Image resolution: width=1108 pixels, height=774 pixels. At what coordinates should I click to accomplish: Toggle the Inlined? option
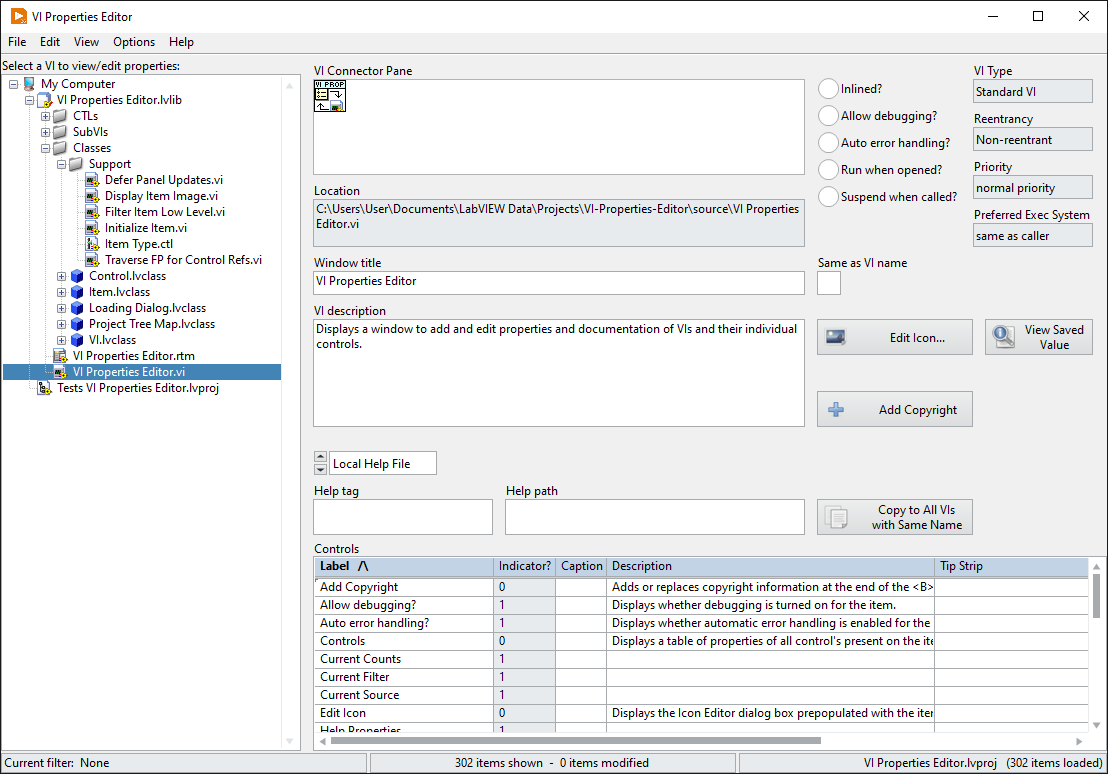coord(828,89)
